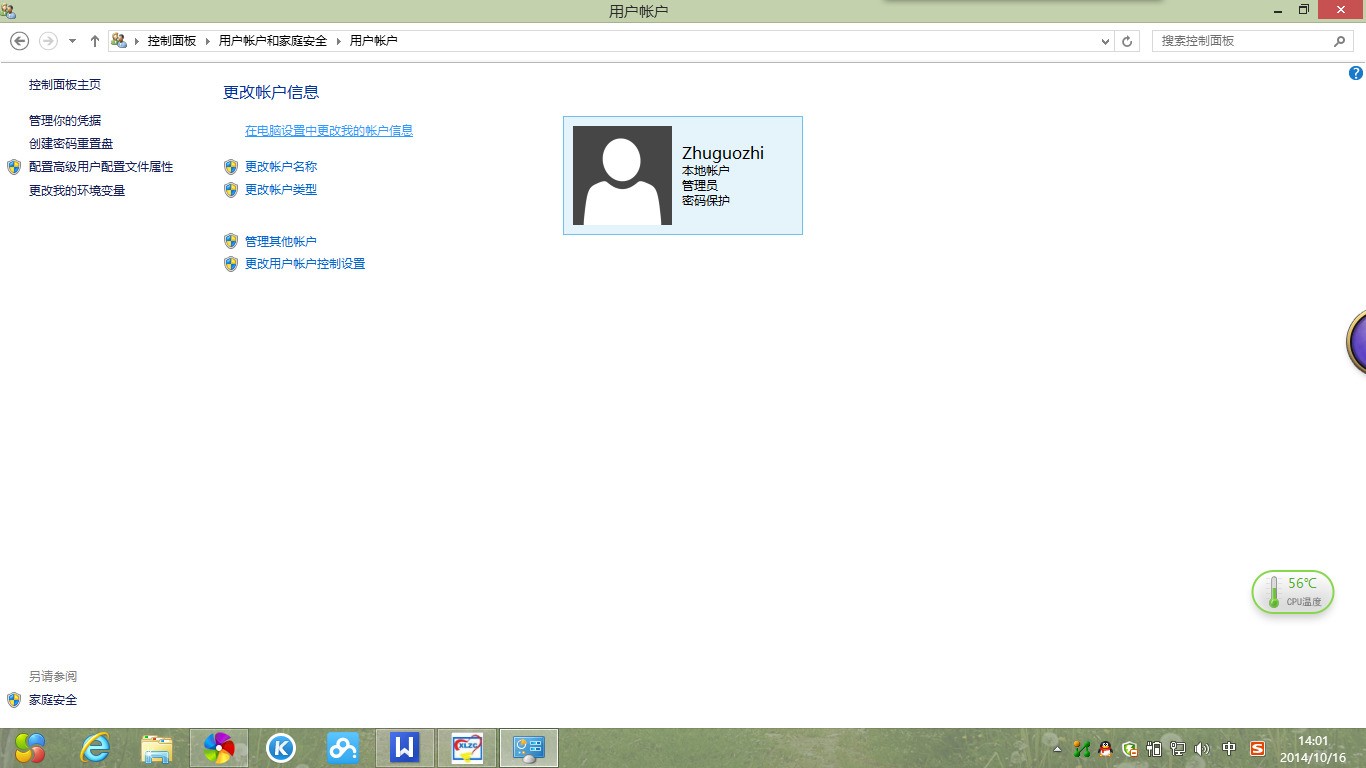The width and height of the screenshot is (1366, 768).
Task: Open the Kugou K icon on taskbar
Action: 281,748
